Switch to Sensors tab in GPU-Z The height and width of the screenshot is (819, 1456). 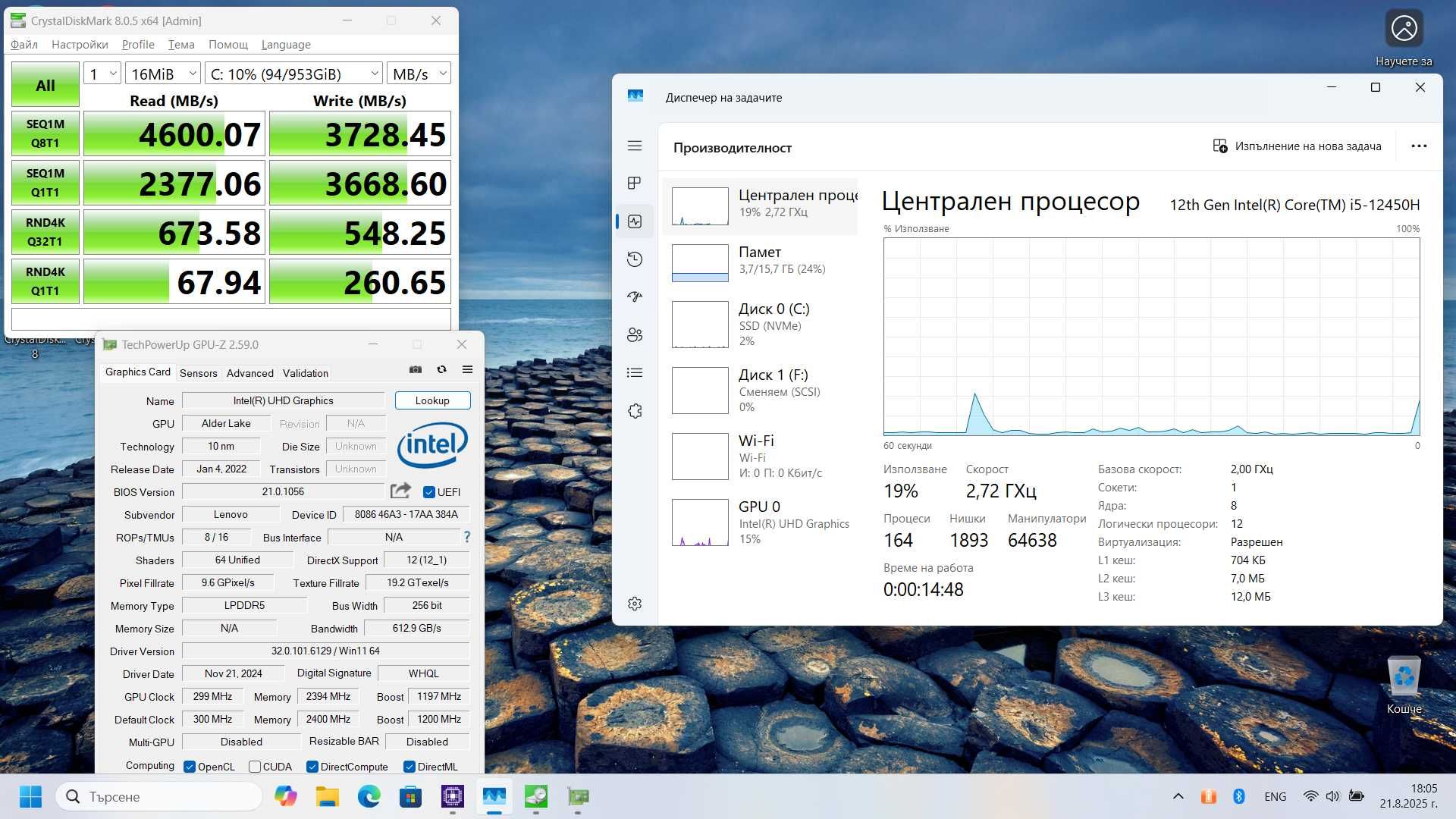click(x=199, y=373)
